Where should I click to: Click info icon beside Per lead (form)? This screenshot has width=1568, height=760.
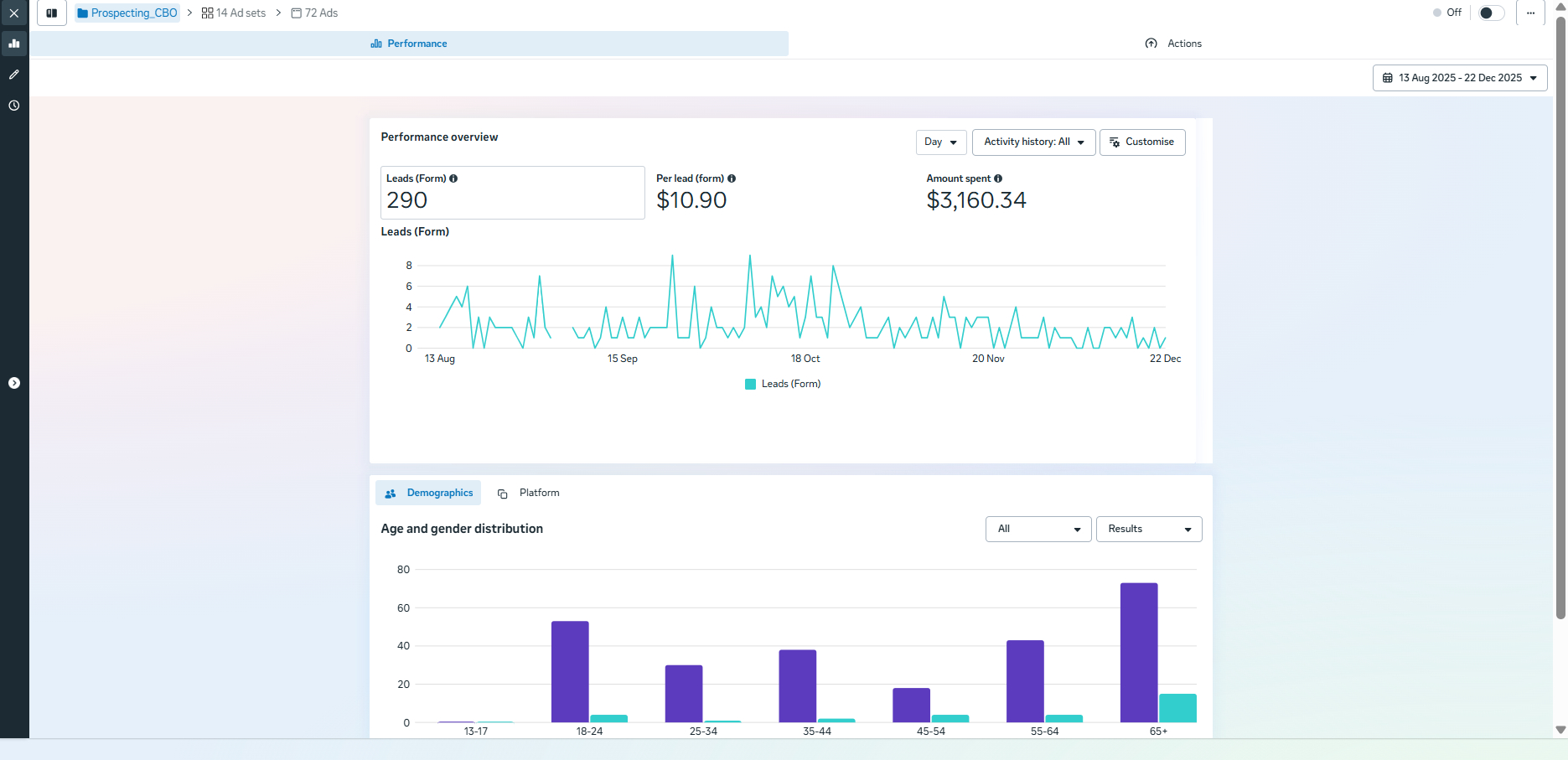pos(732,178)
